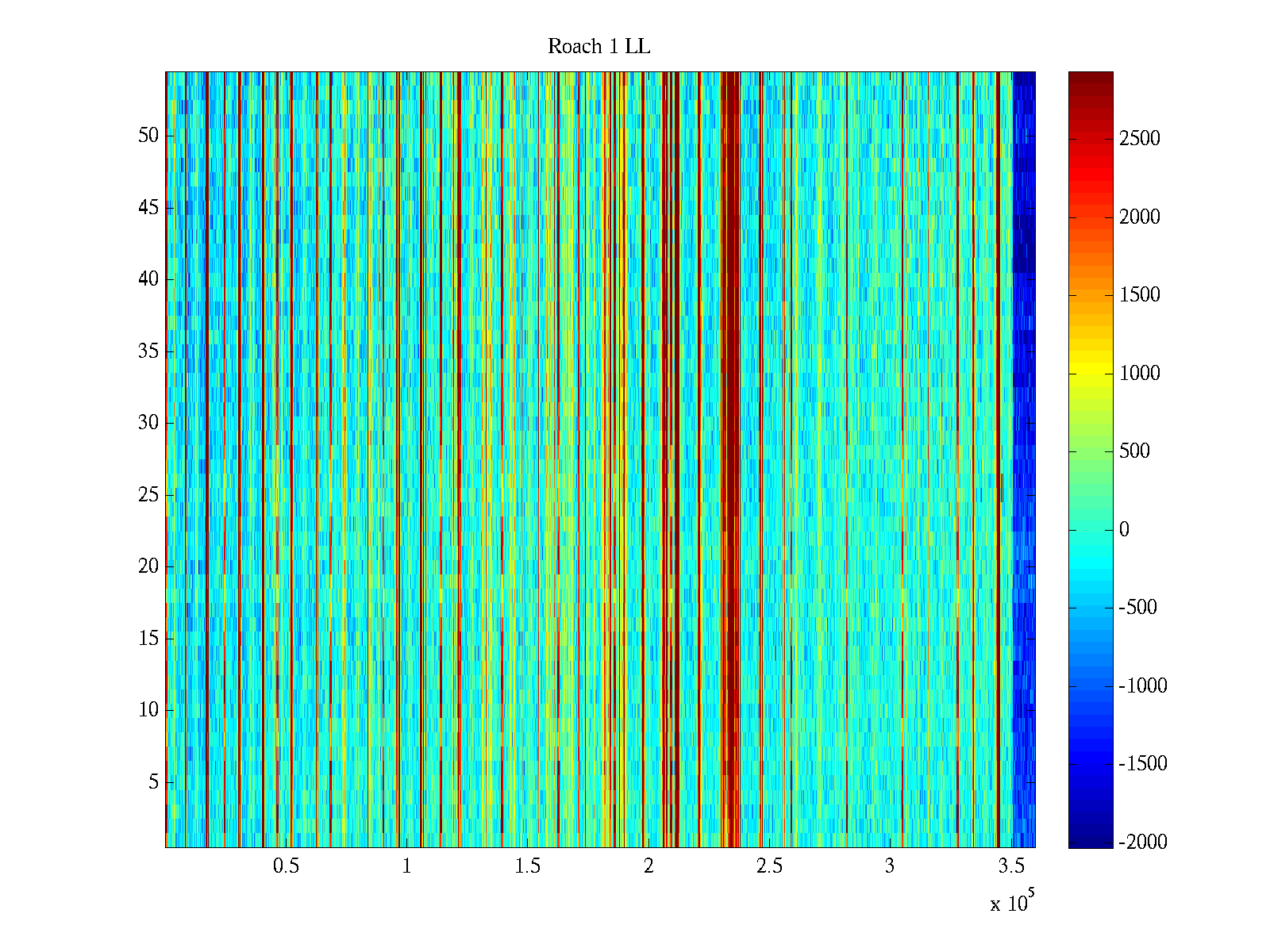Click the colorbar label 2000

[1139, 217]
